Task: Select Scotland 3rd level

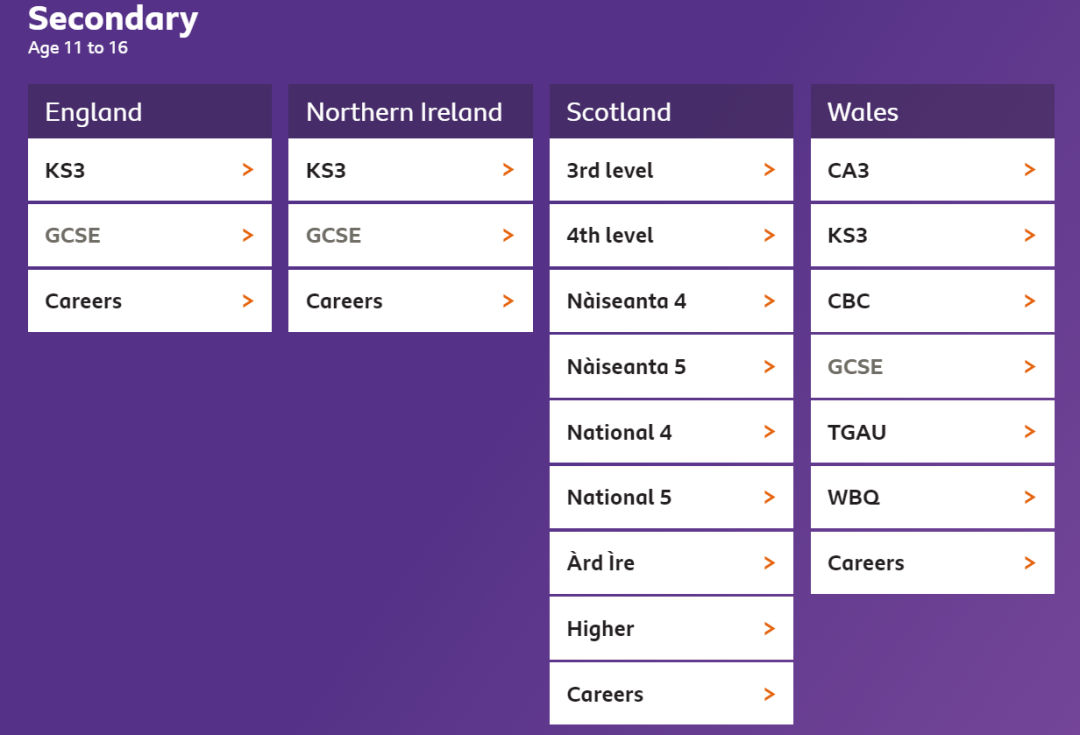Action: coord(610,171)
